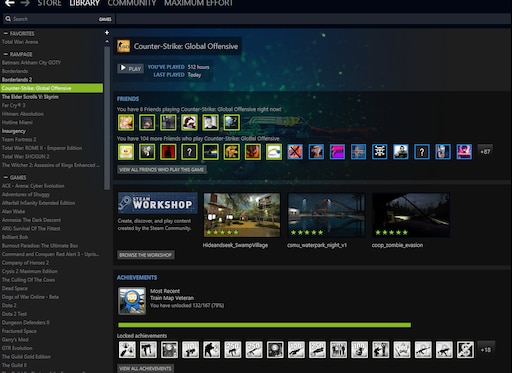
Task: Click sixth currently-playing friend avatar
Action: 232,122
